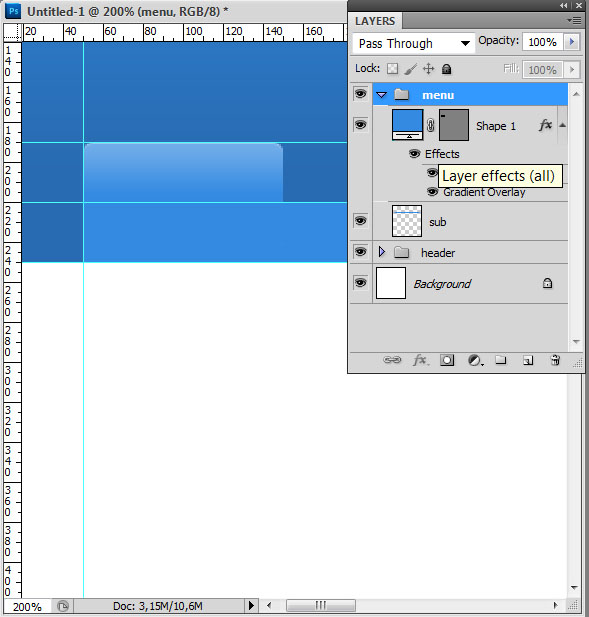
Task: Click the horizontal scrollbar left arrow
Action: [x=269, y=605]
